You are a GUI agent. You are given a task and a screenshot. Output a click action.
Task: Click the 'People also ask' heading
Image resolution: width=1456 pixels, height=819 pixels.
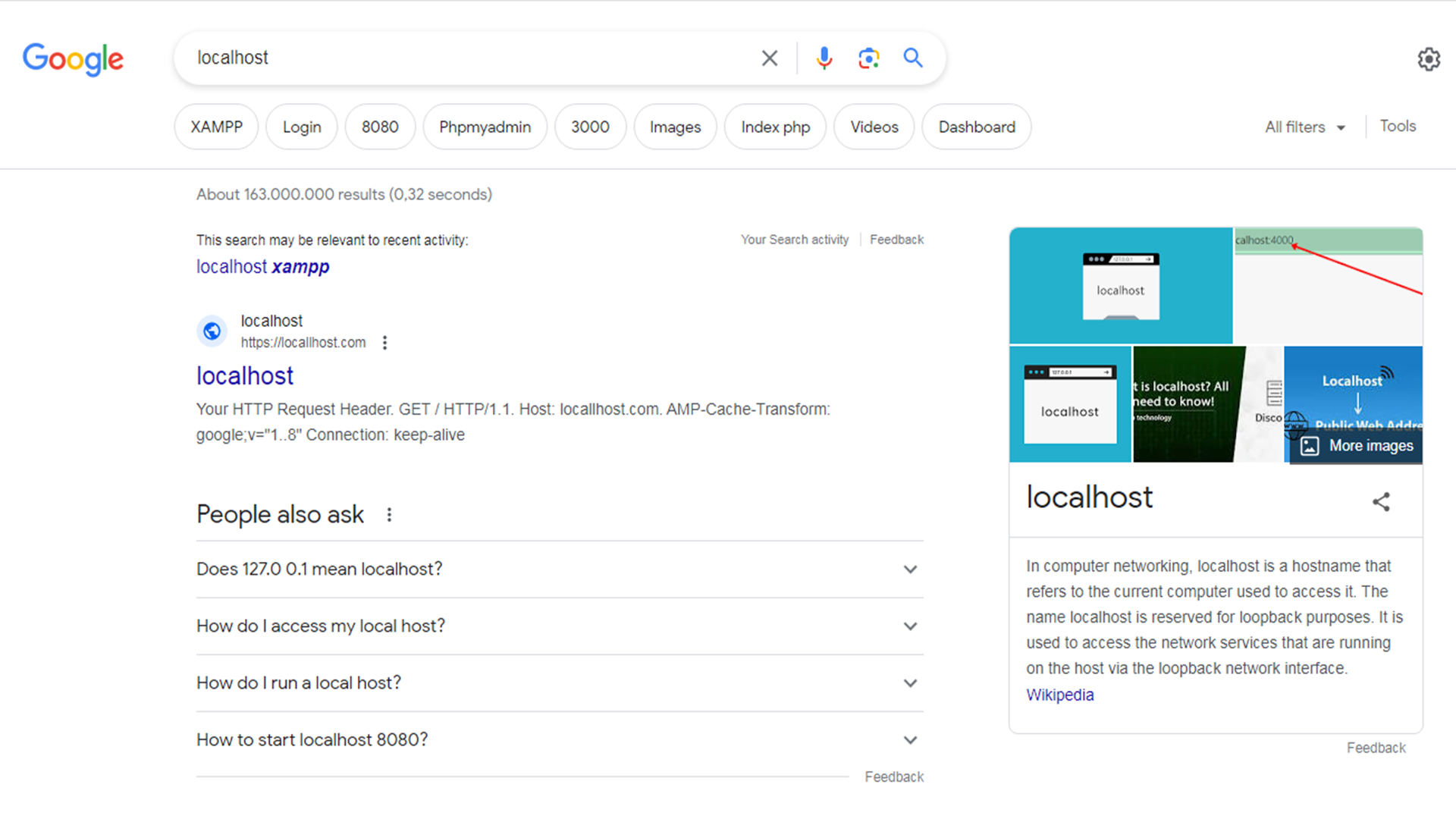tap(280, 515)
